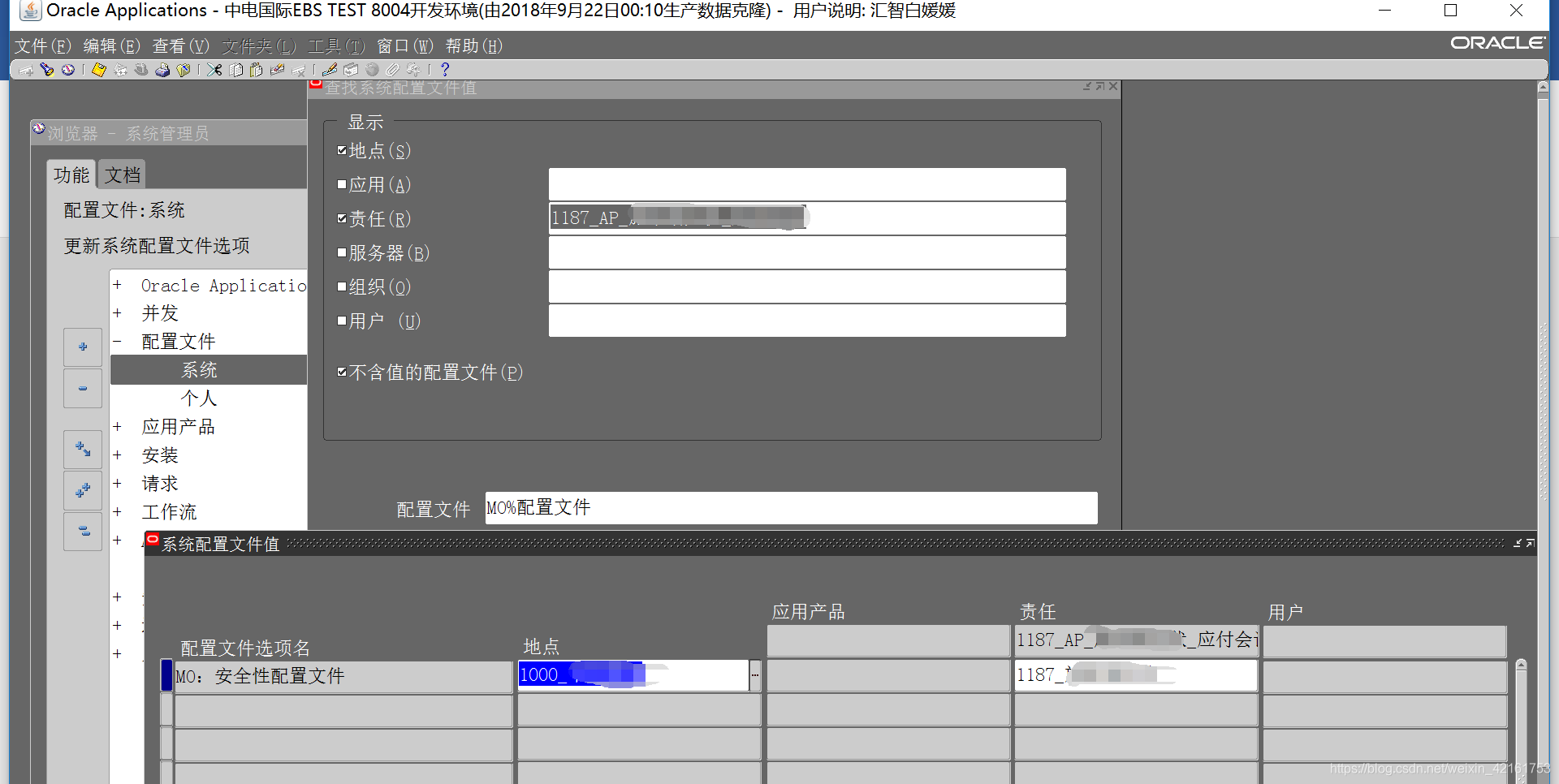Toggle the 服务器(B) checkbox
The image size is (1559, 784).
click(342, 252)
